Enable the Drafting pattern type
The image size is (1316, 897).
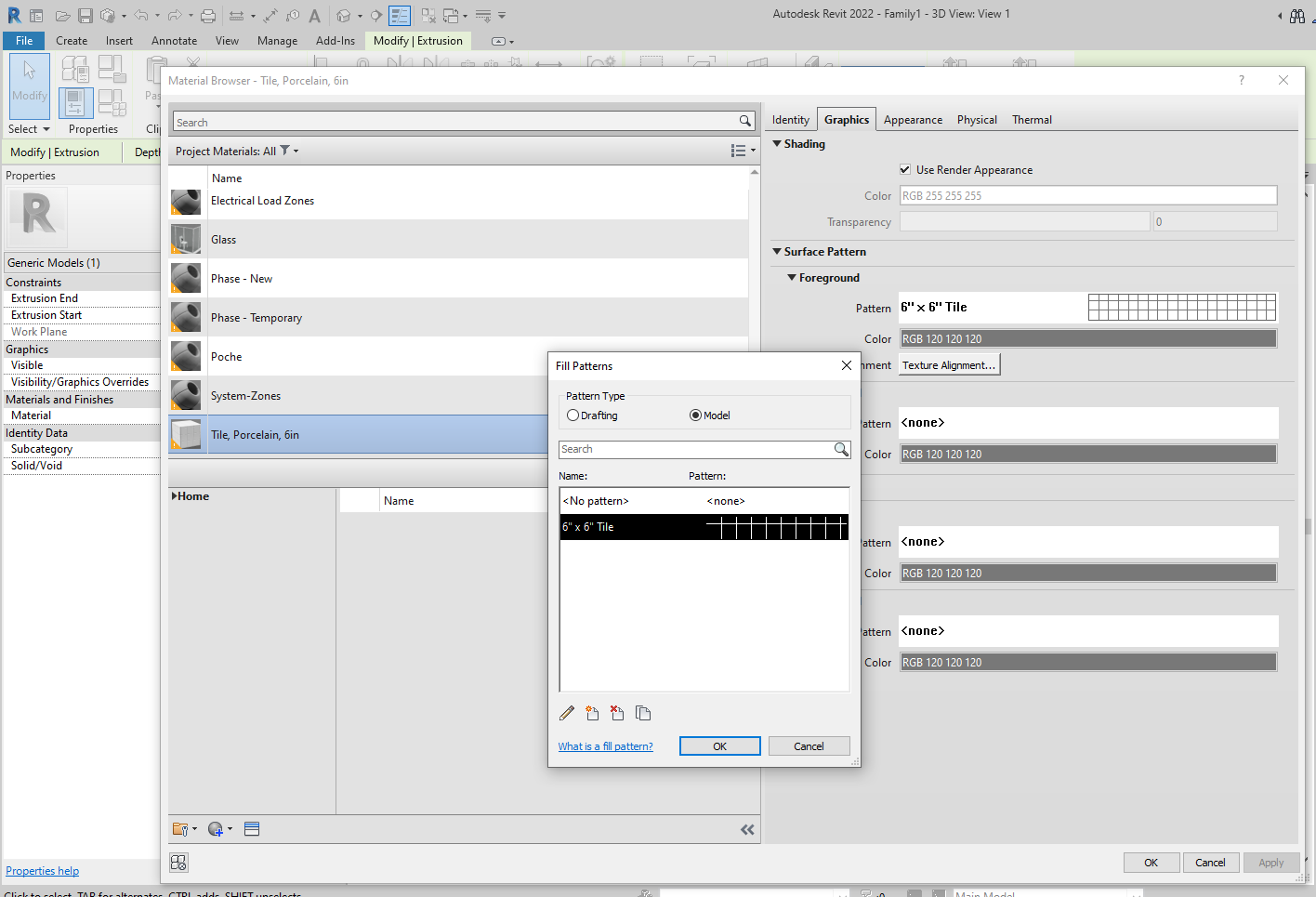(572, 415)
